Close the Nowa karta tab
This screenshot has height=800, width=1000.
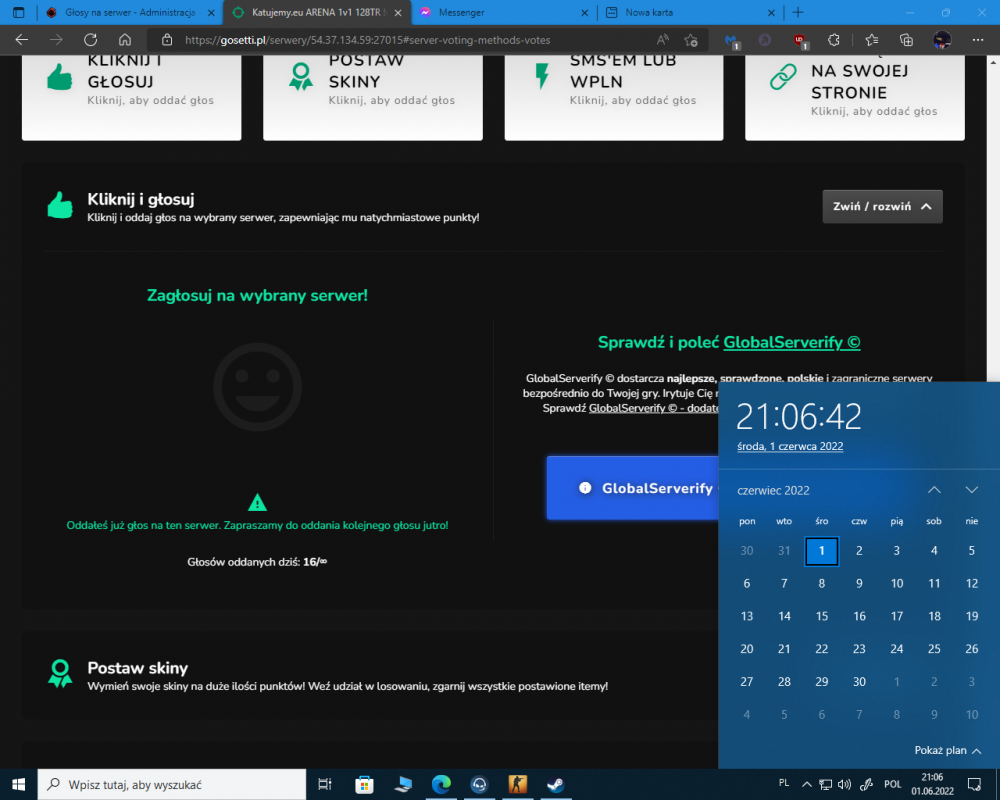[771, 12]
